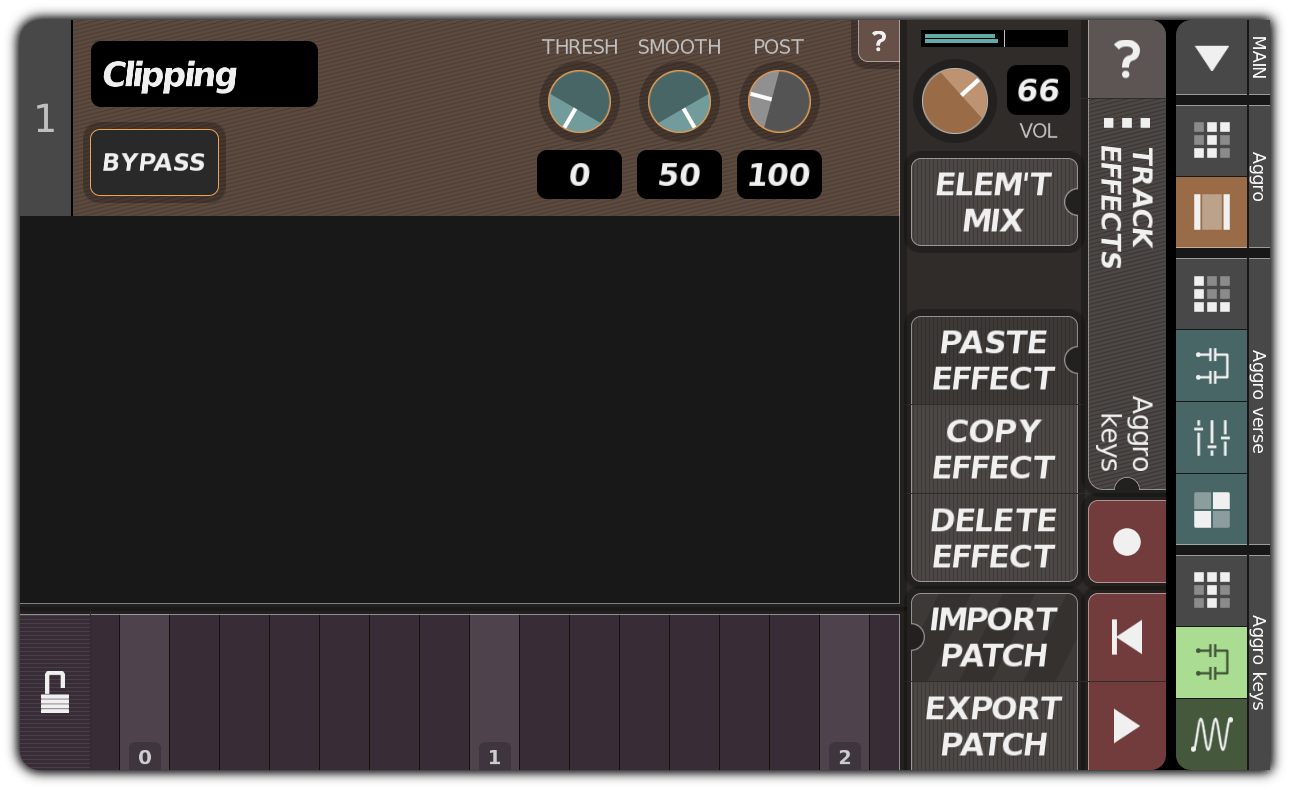Open the mixer sliders icon in the Aggro verse track
The width and height of the screenshot is (1290, 790).
click(x=1211, y=437)
